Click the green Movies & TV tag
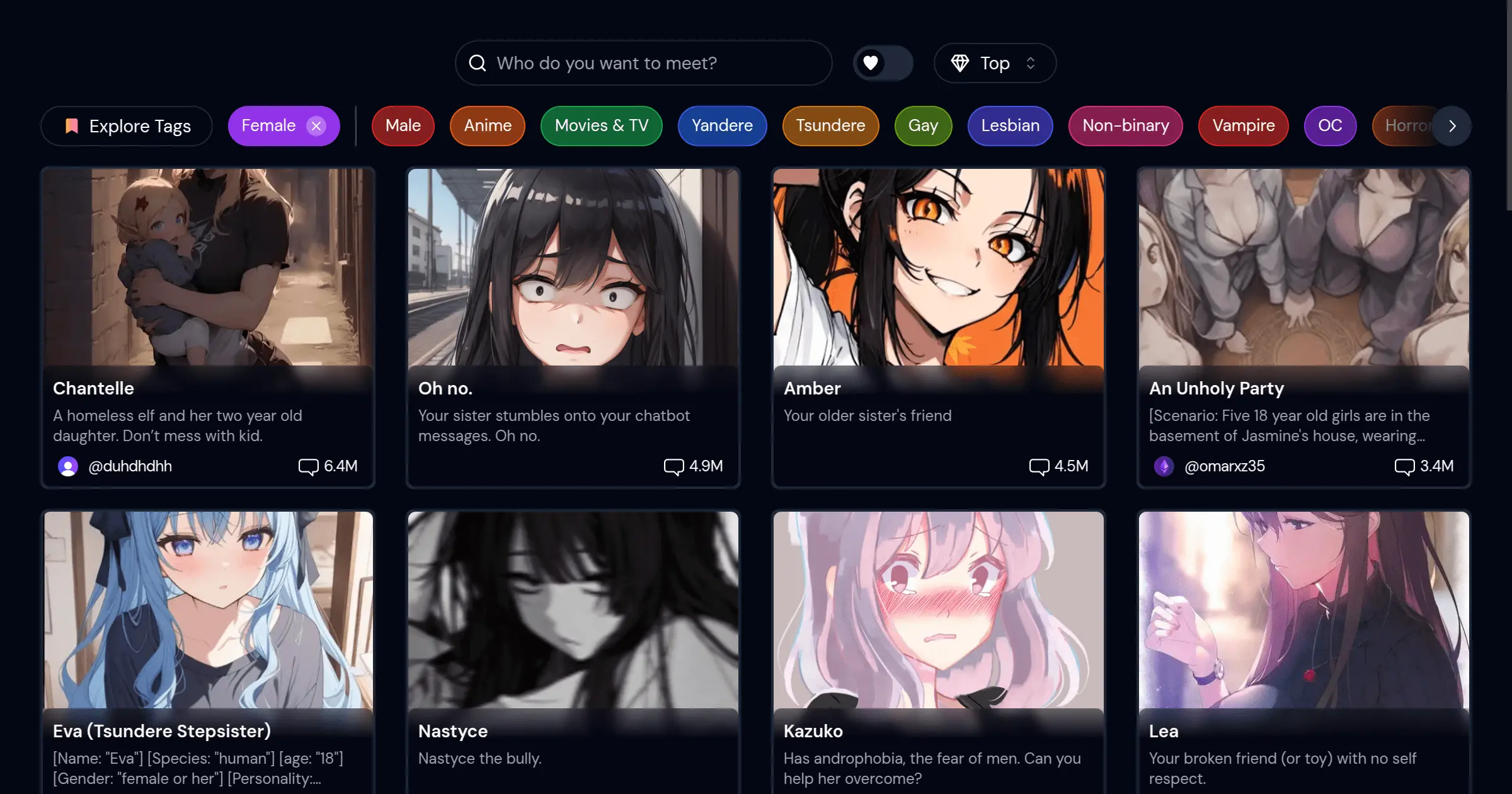 (x=601, y=126)
